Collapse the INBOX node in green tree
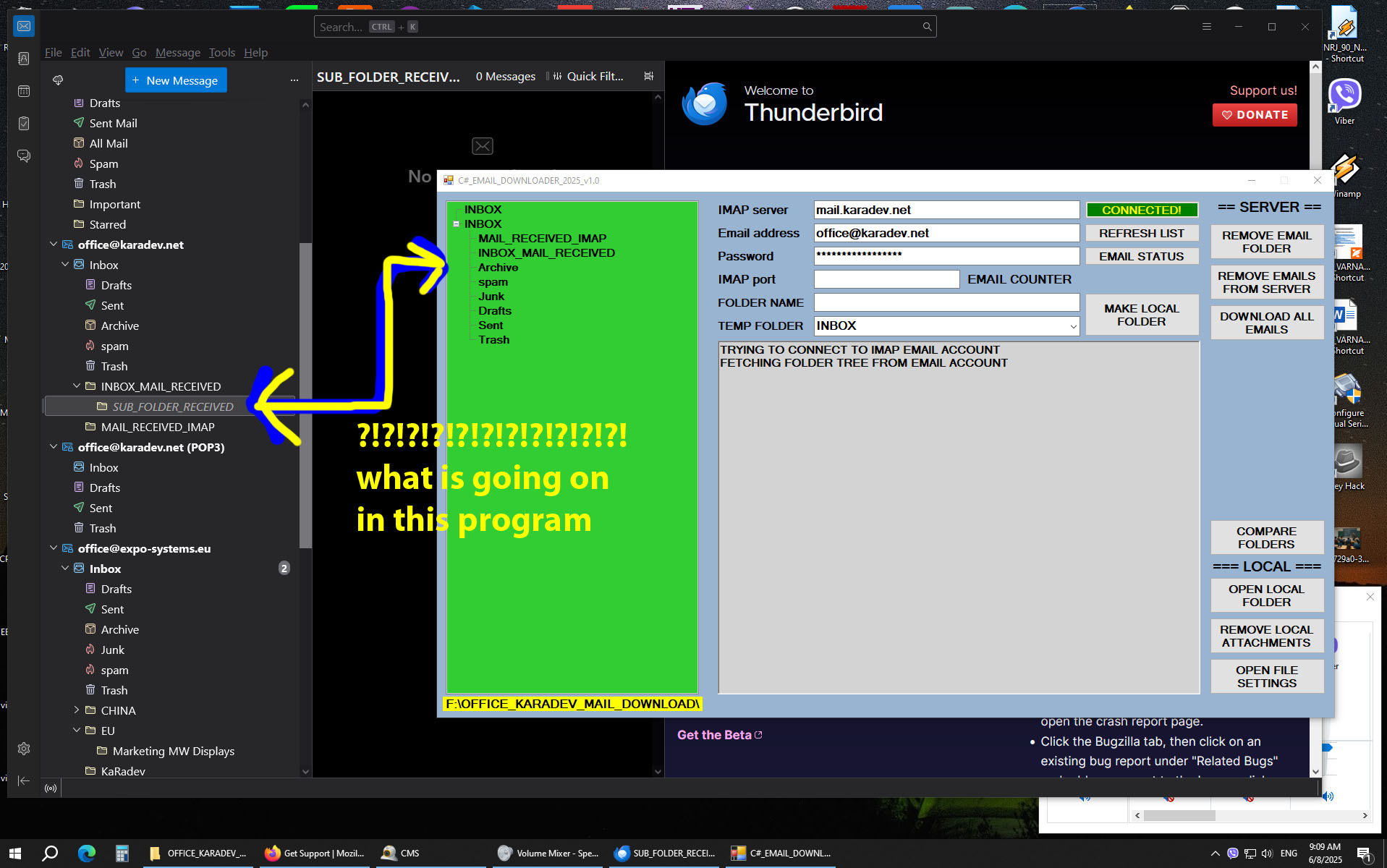1387x868 pixels. pyautogui.click(x=457, y=224)
